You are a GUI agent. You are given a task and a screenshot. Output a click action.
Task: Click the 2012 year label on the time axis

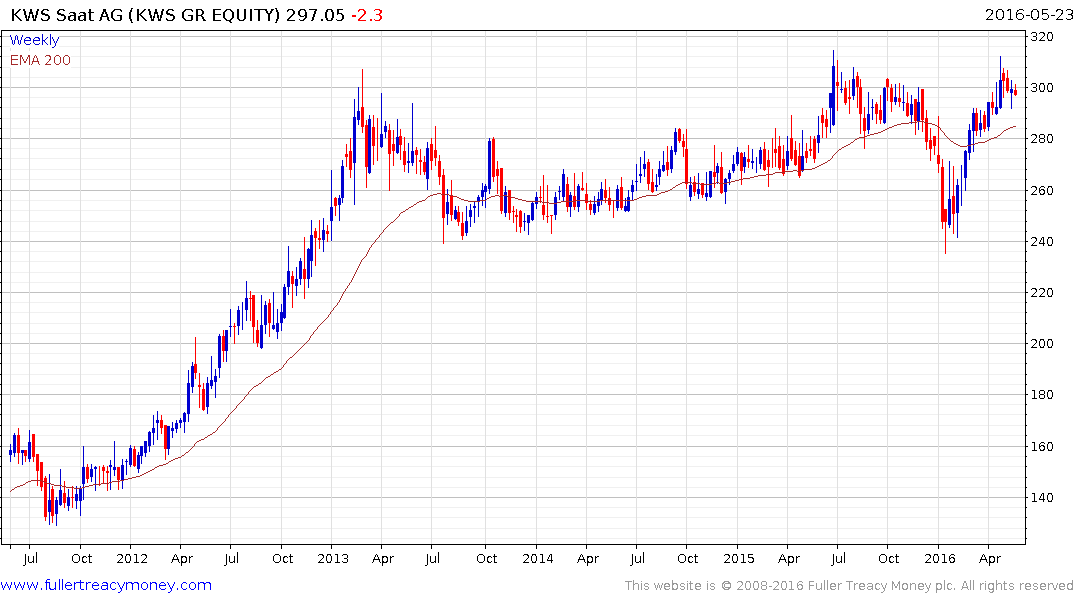tap(132, 558)
